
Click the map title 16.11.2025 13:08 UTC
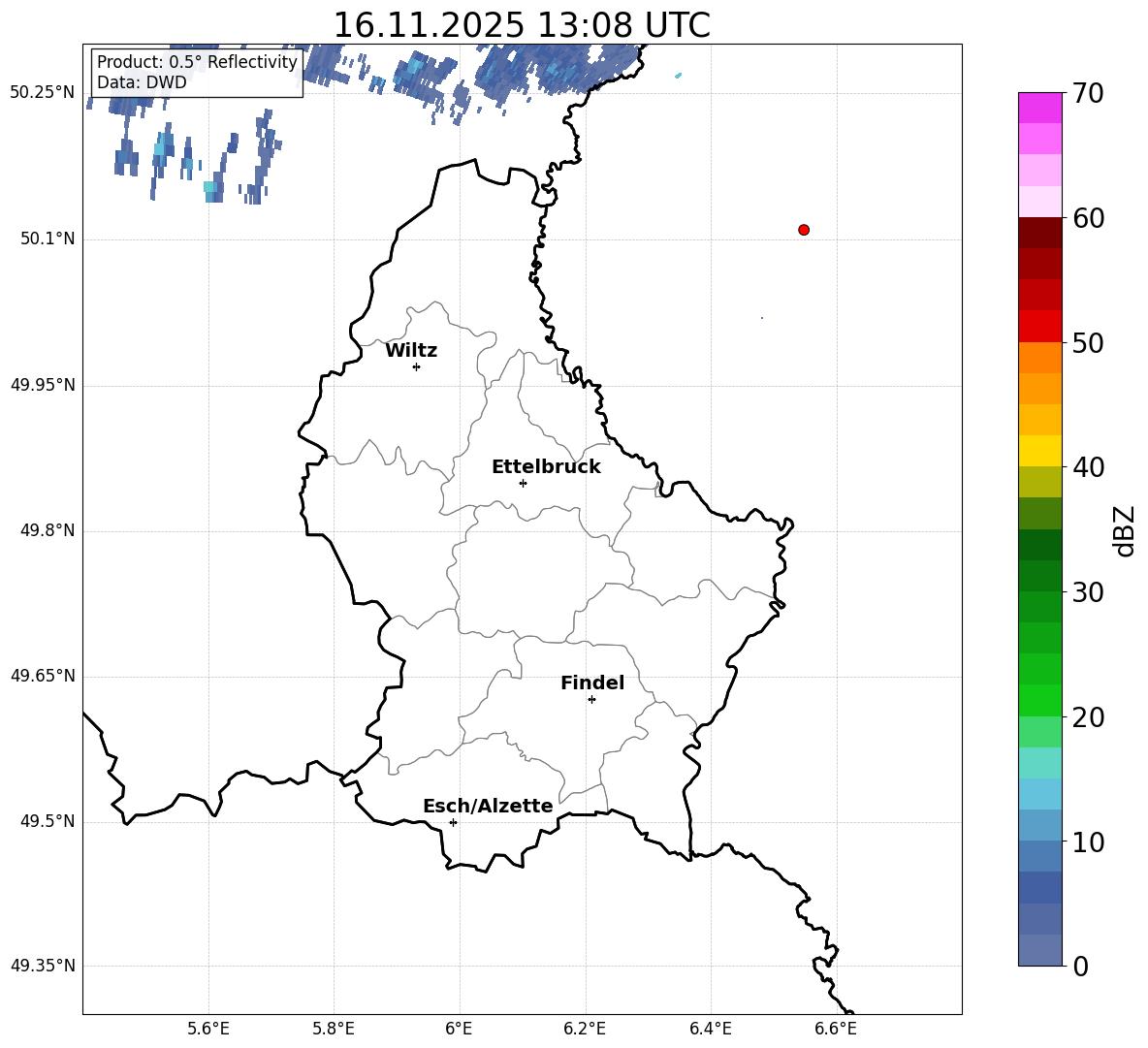tap(522, 25)
